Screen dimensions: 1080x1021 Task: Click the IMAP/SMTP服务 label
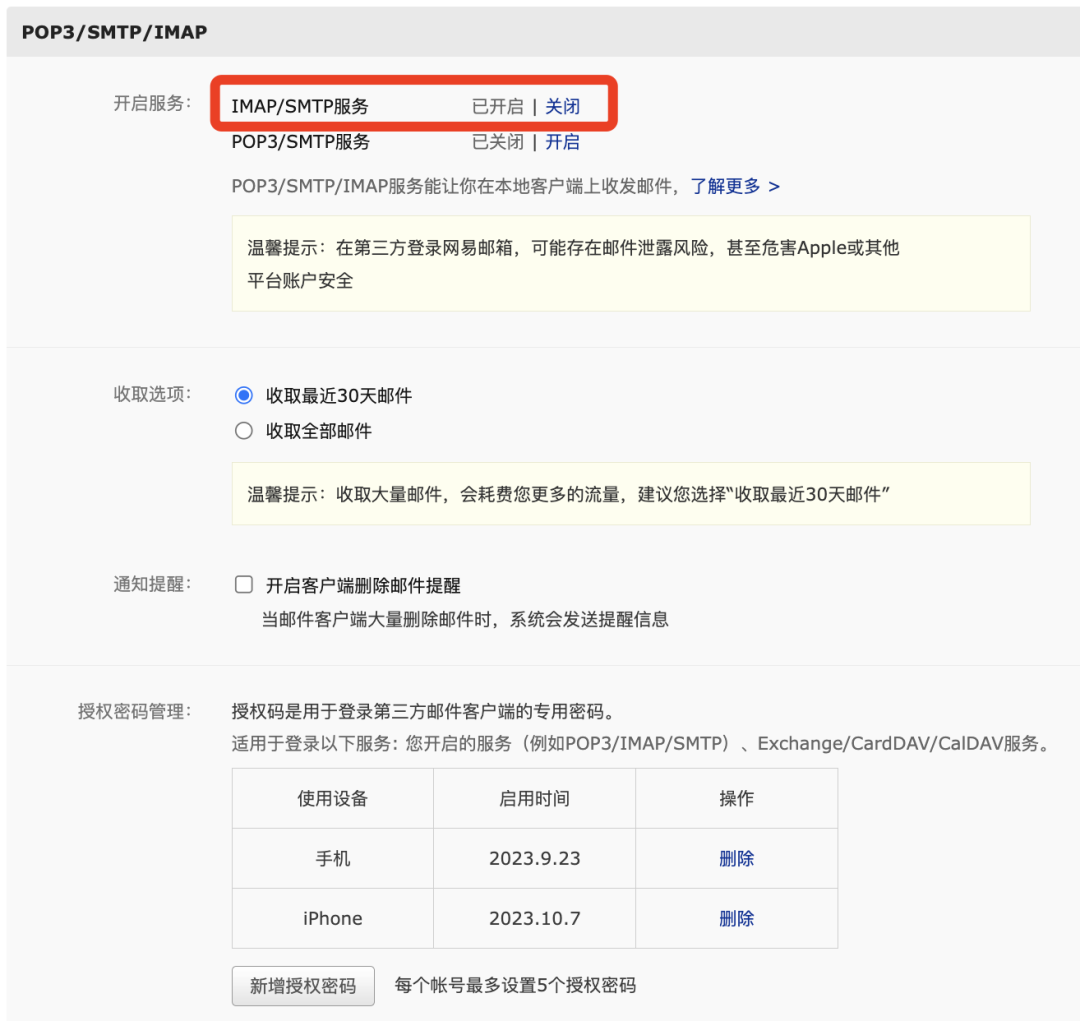300,107
